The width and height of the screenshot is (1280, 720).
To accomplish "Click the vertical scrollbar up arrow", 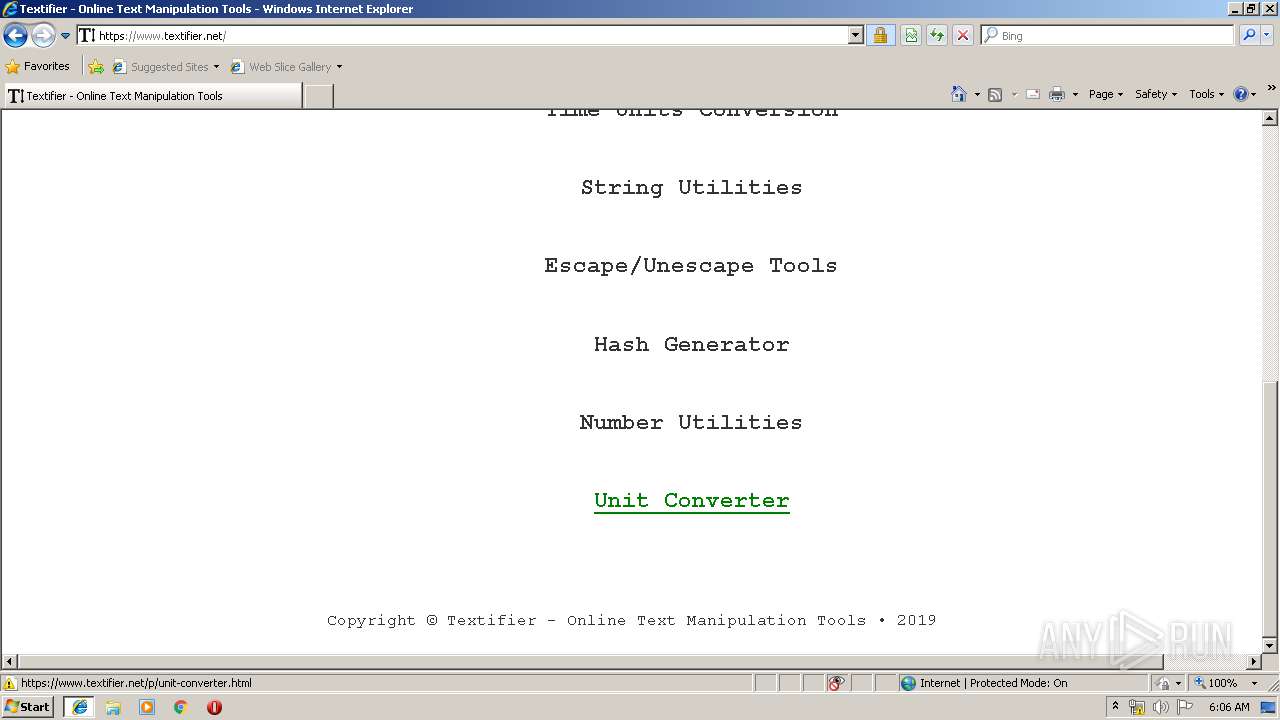I will (x=1270, y=118).
